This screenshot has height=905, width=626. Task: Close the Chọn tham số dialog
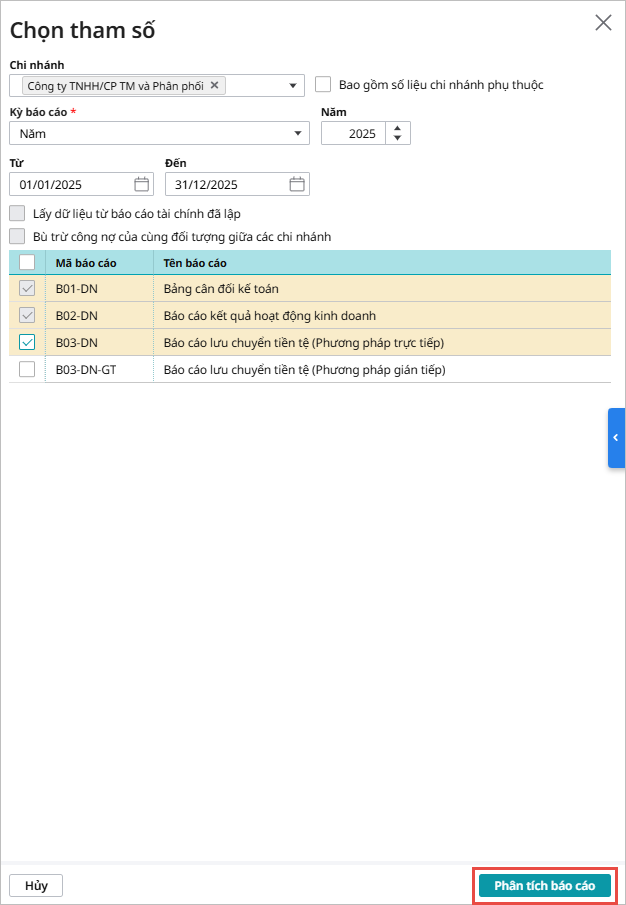(603, 23)
